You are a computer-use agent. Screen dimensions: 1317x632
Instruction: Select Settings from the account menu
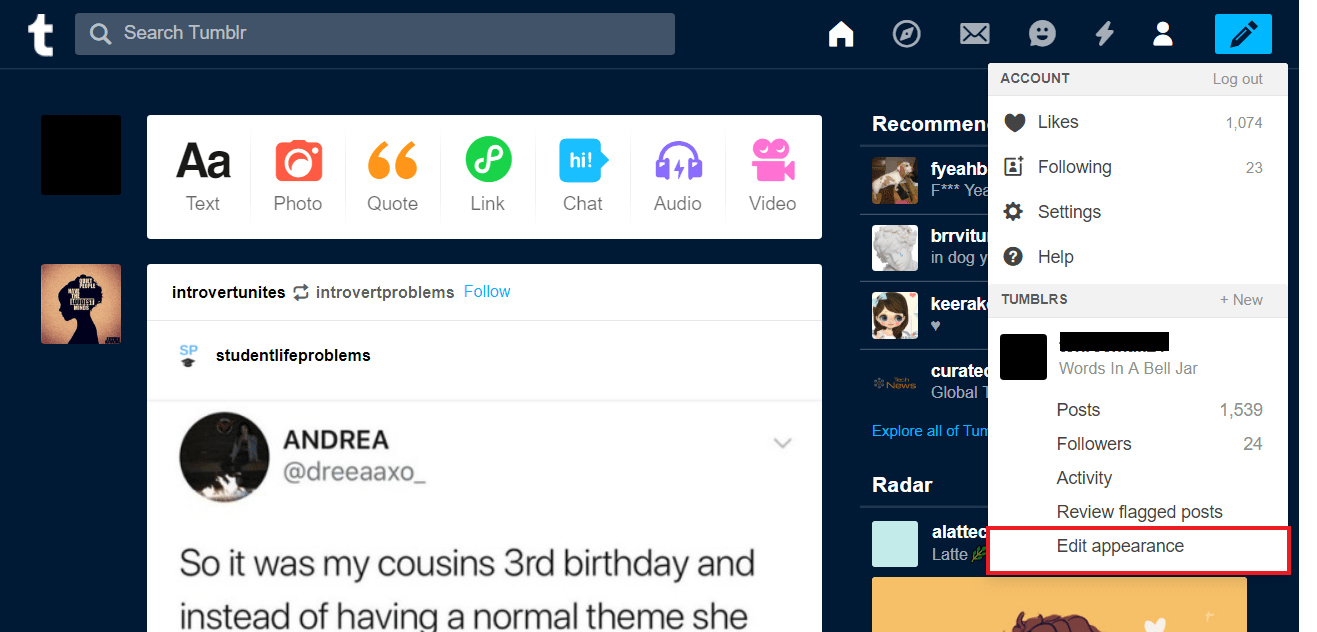tap(1070, 211)
